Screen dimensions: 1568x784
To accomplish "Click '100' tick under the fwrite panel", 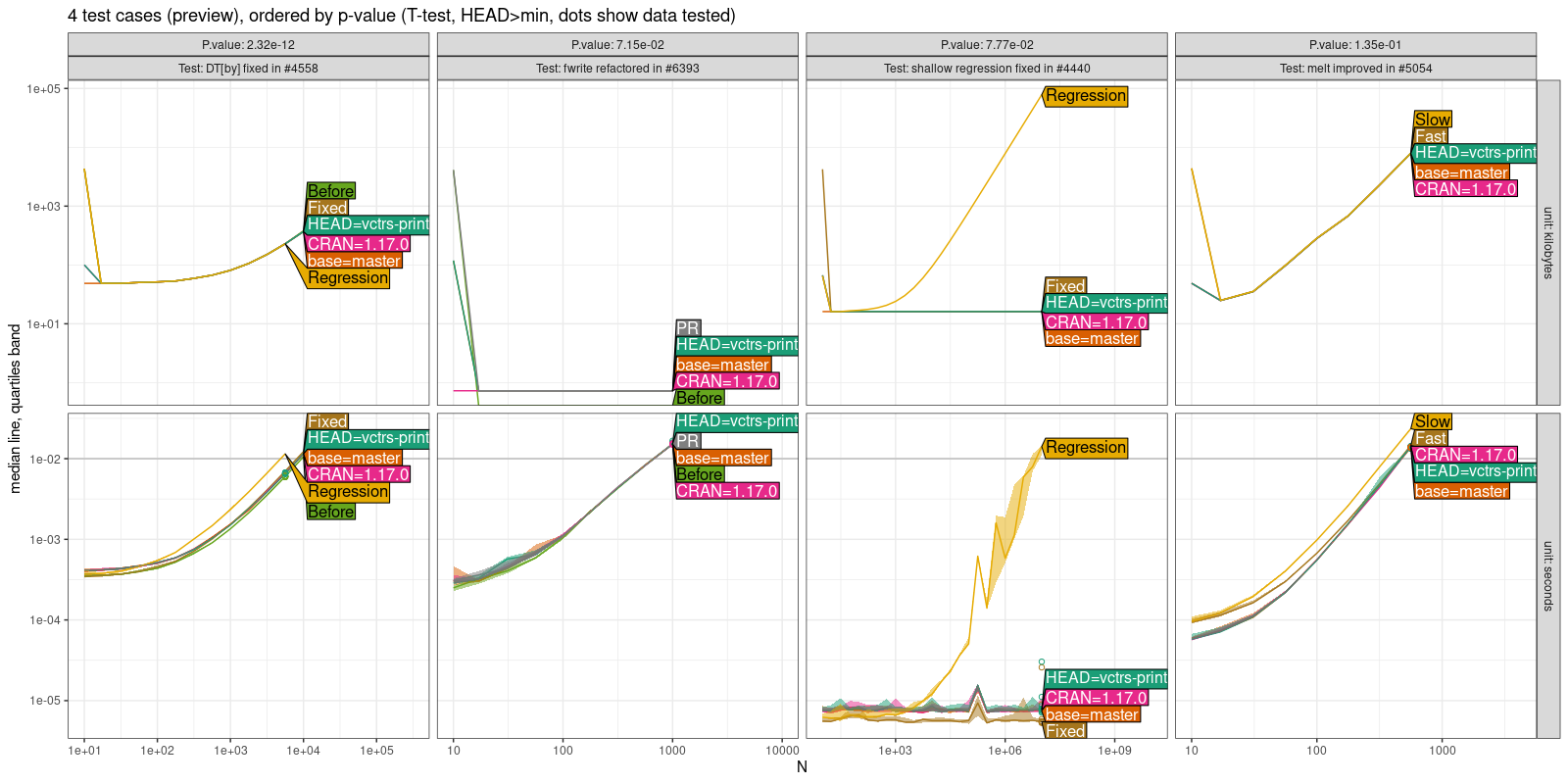I will point(563,751).
